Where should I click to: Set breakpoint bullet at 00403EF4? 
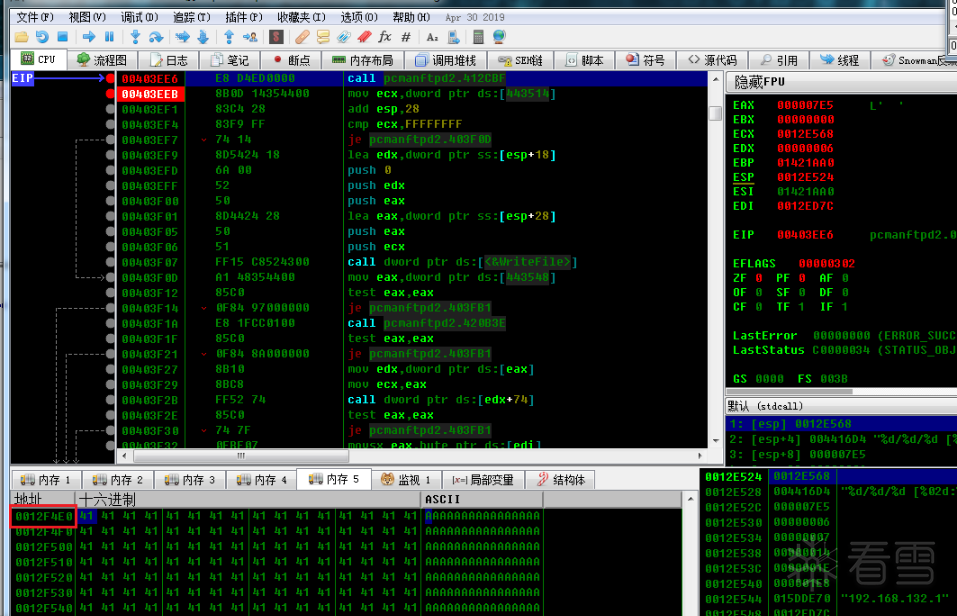110,125
